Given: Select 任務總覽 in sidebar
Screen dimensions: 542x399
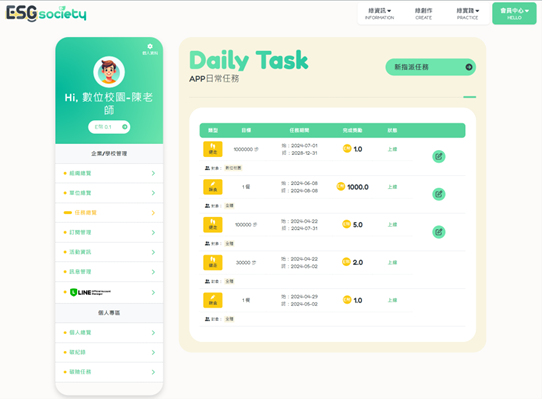Looking at the screenshot, I should pos(109,213).
